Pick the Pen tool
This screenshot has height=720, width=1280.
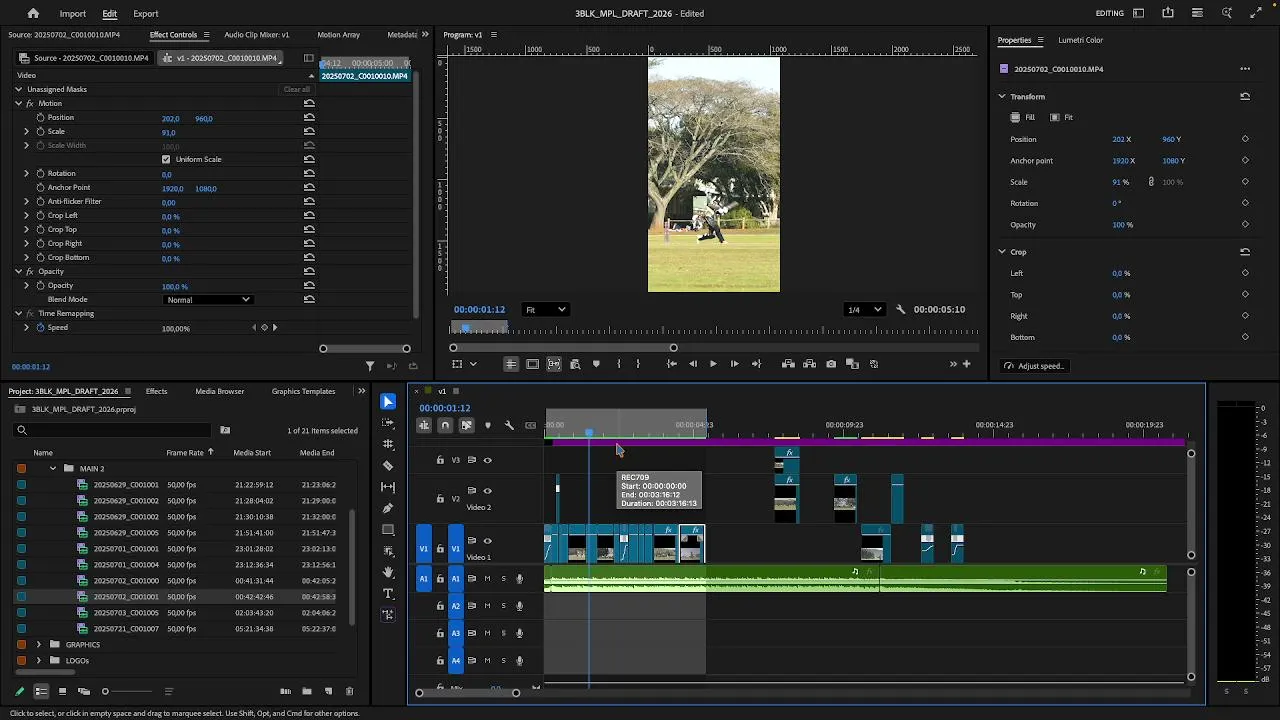point(388,508)
